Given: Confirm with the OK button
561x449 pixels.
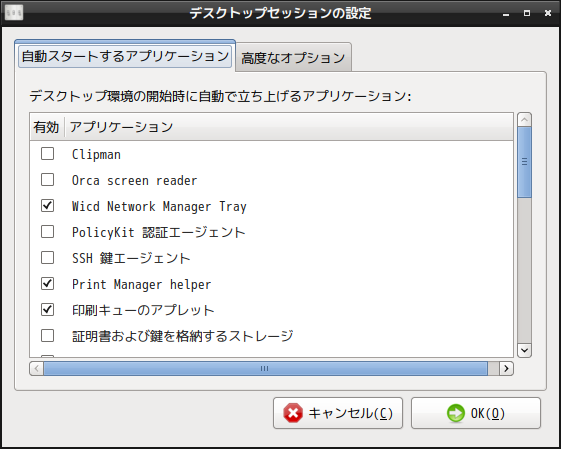Looking at the screenshot, I should pos(476,413).
